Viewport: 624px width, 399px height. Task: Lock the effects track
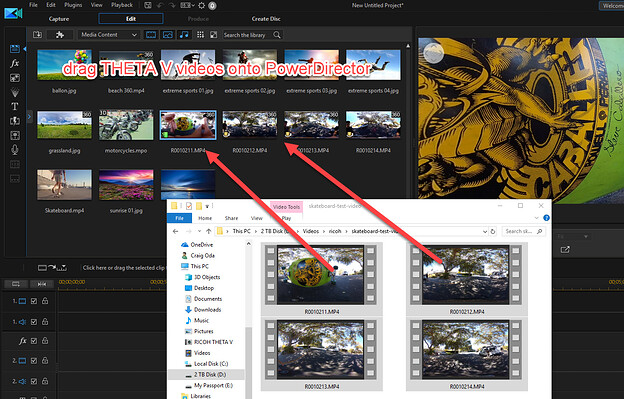45,341
